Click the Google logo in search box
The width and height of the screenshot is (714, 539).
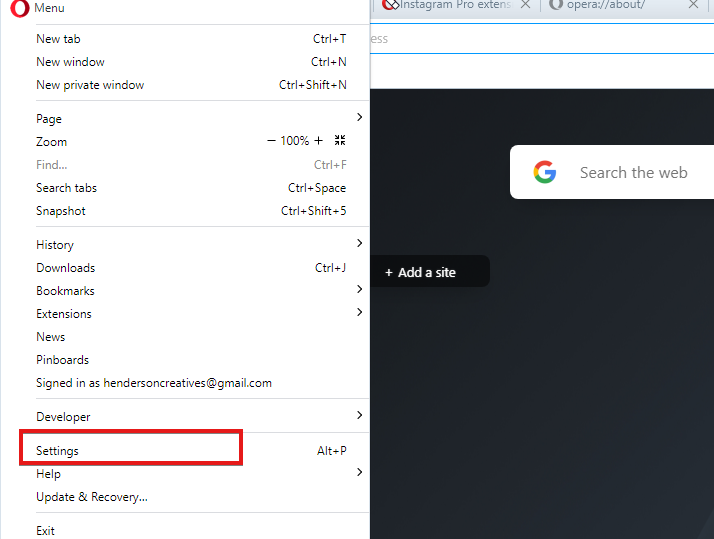[x=545, y=172]
